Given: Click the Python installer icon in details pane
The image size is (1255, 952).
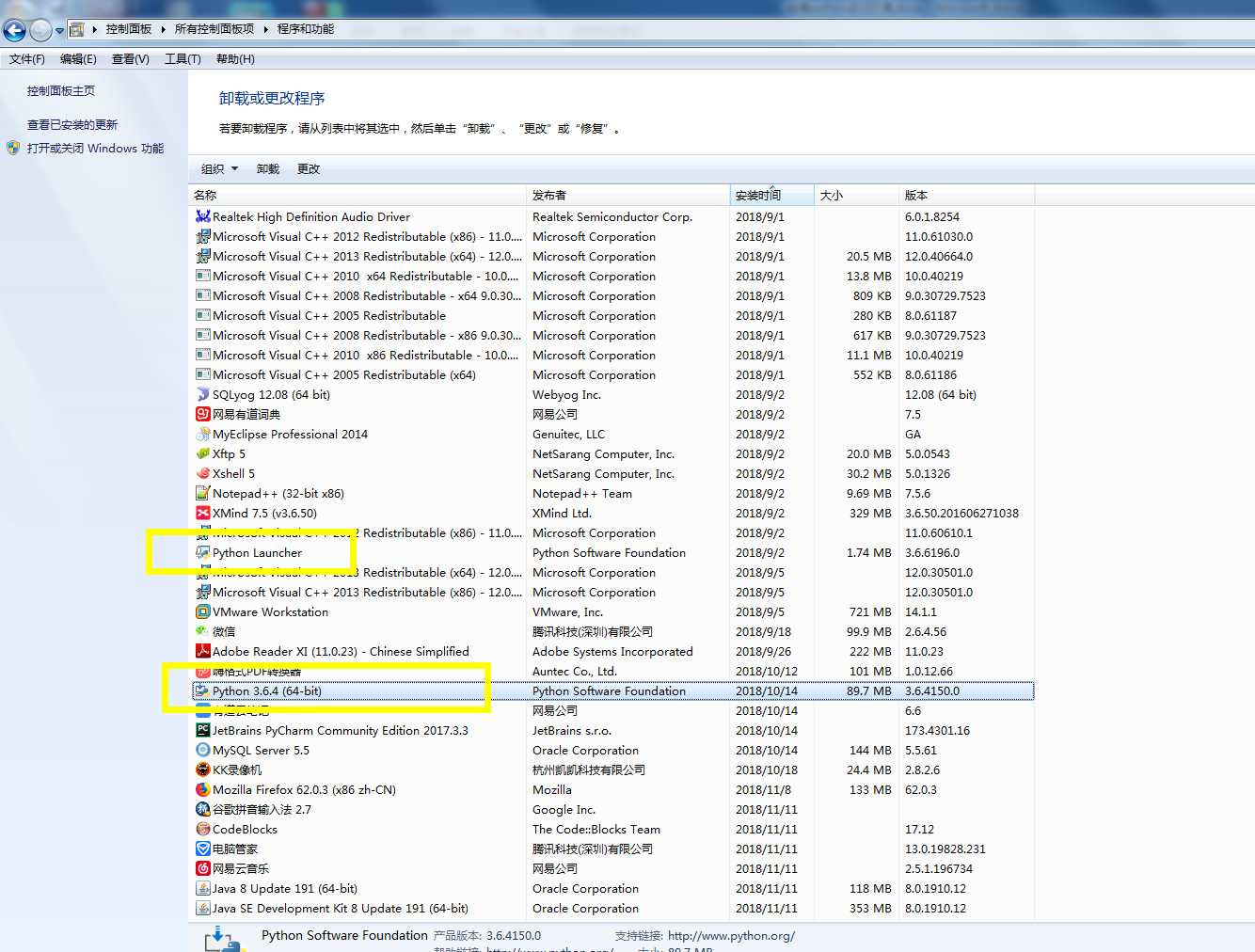Looking at the screenshot, I should tap(224, 940).
